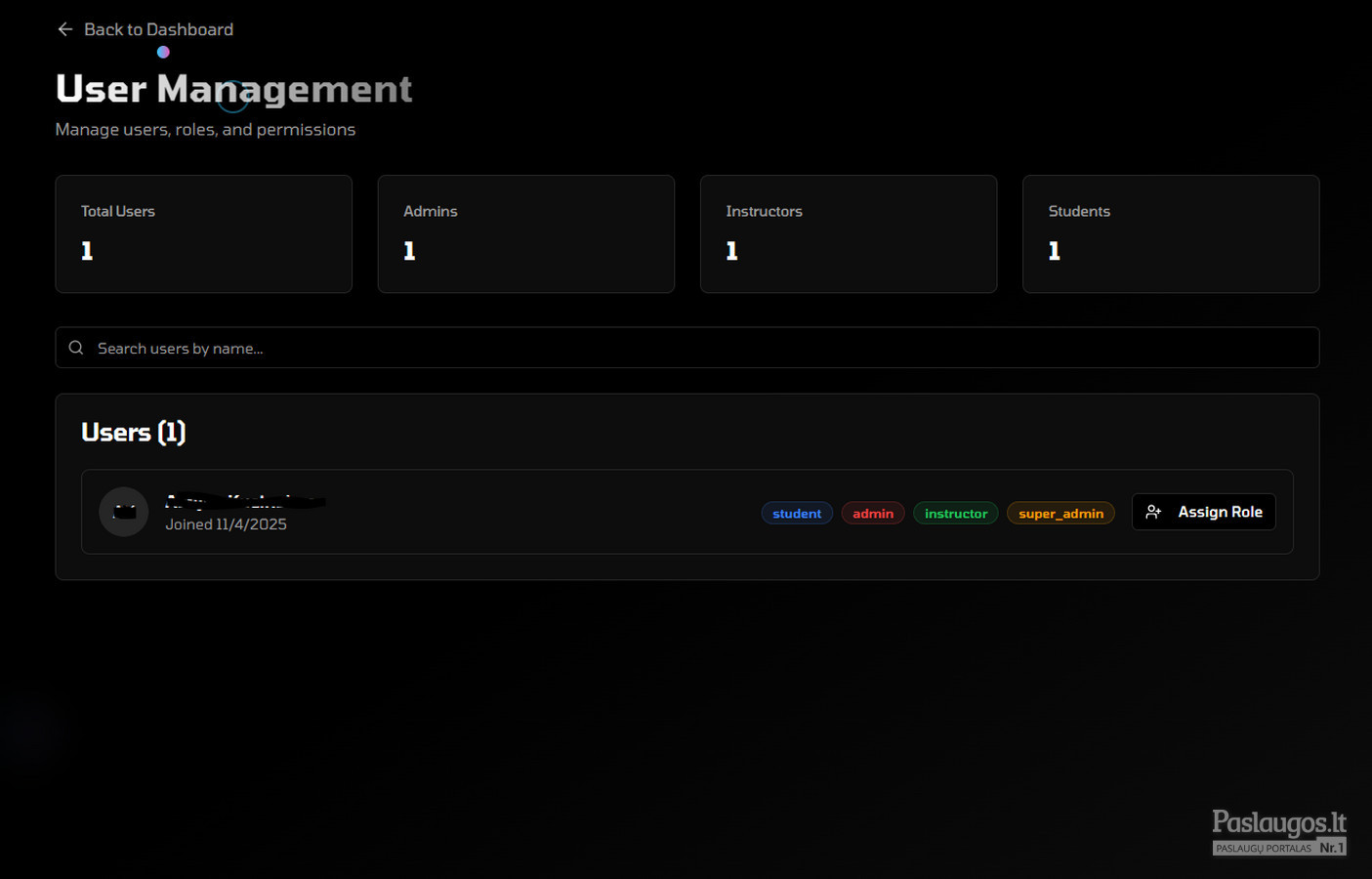The width and height of the screenshot is (1372, 879).
Task: Open the Students stat card
Action: tap(1171, 234)
